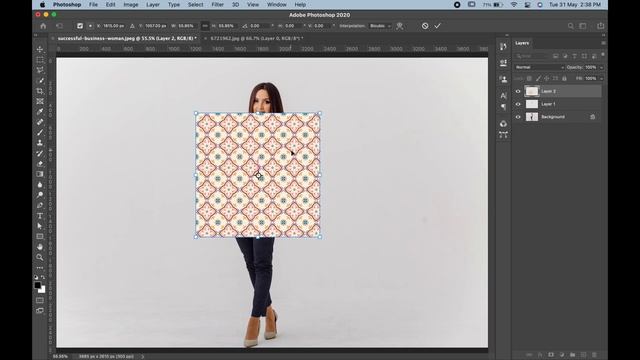Screen dimensions: 640x360
Task: Toggle lock all padlock icon
Action: [x=564, y=78]
